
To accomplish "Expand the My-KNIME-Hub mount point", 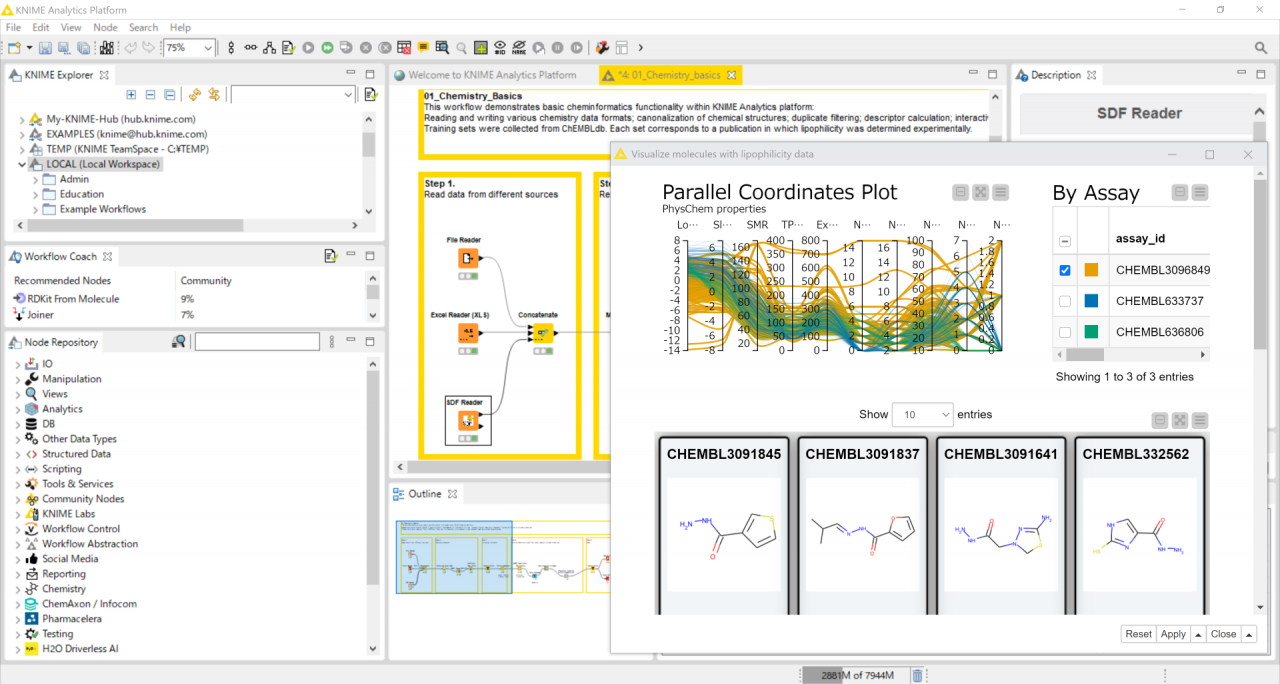I will 22,119.
